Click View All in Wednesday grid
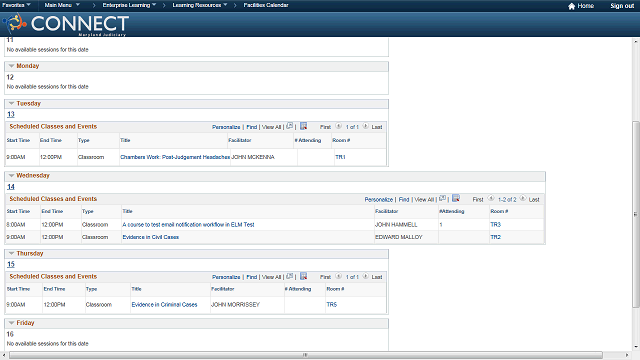 coord(424,199)
